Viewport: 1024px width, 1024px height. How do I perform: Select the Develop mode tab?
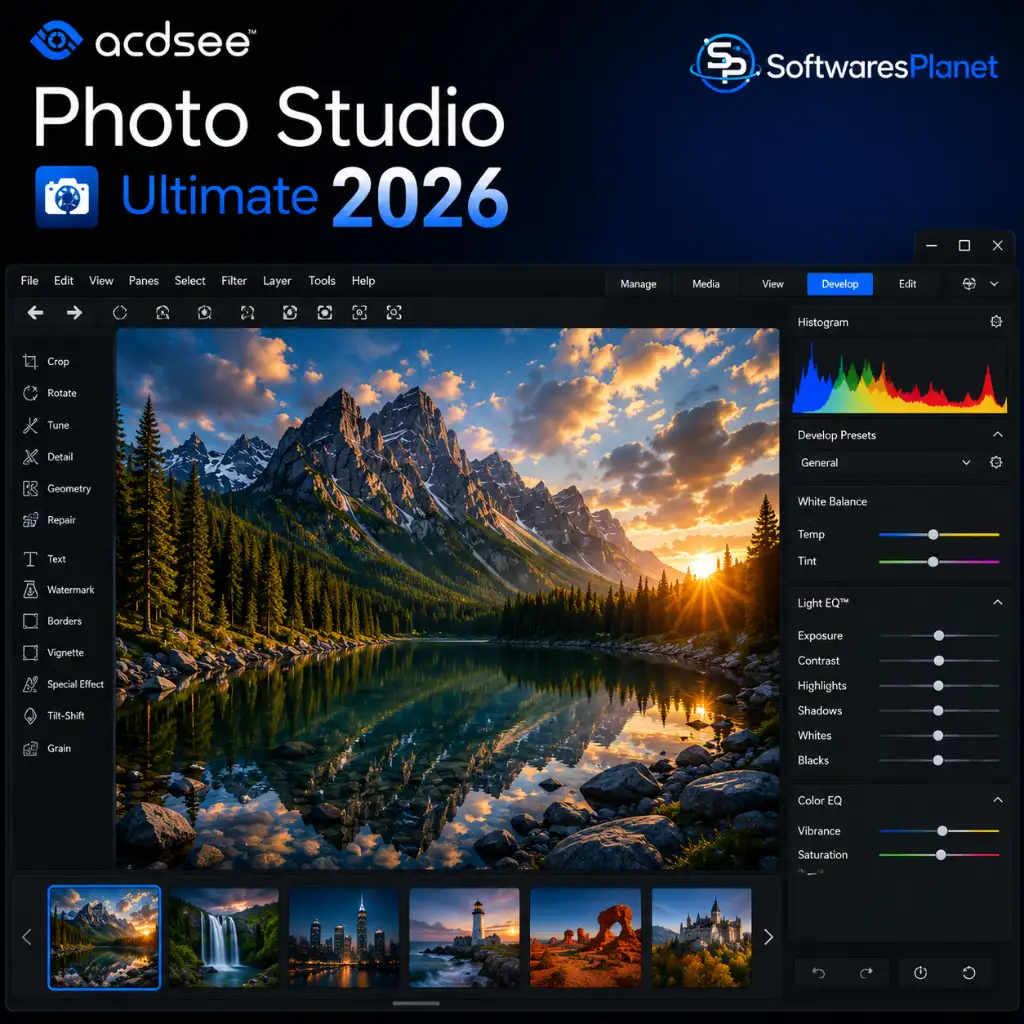(x=840, y=284)
